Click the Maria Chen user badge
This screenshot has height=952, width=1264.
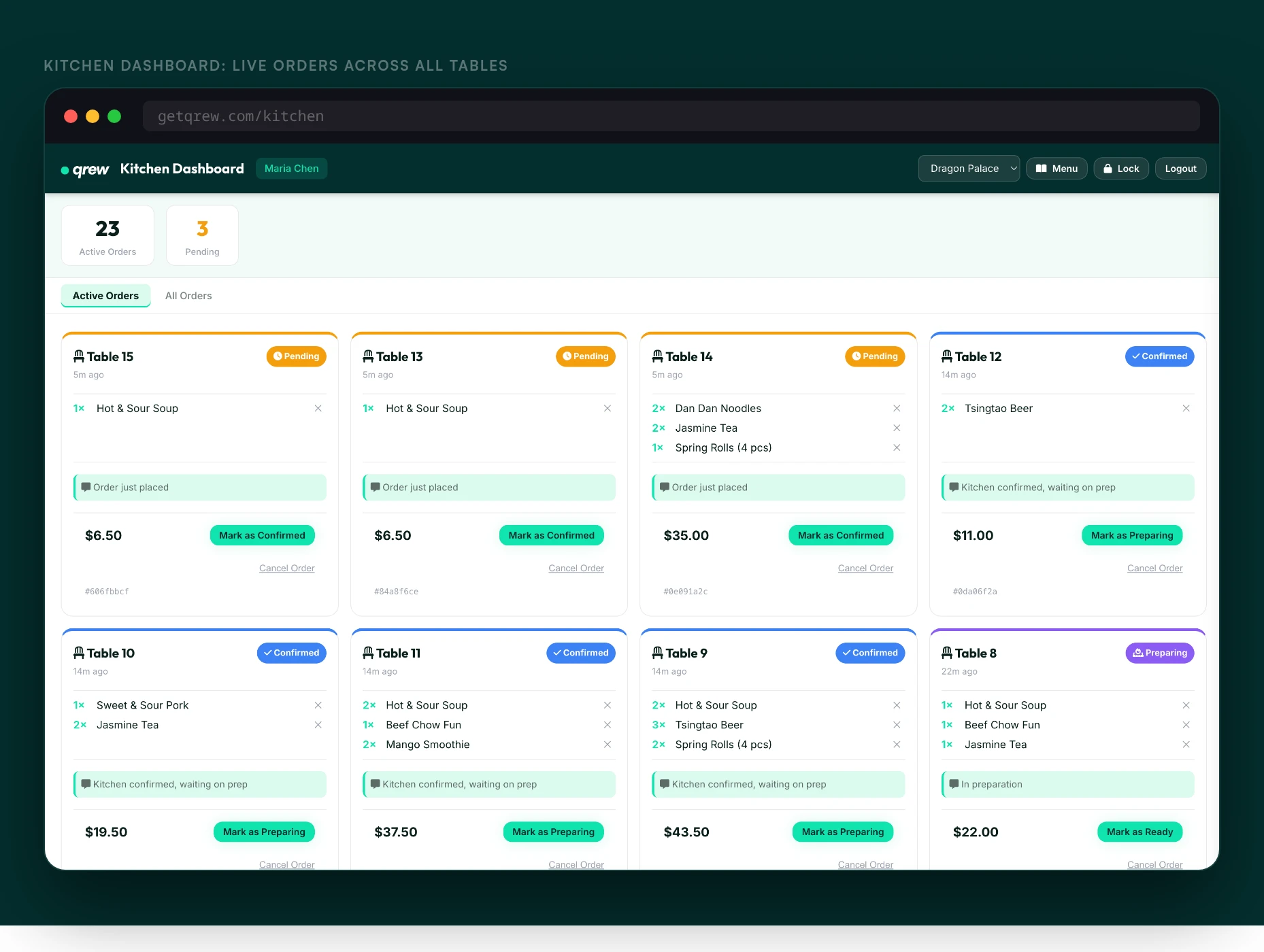(291, 169)
